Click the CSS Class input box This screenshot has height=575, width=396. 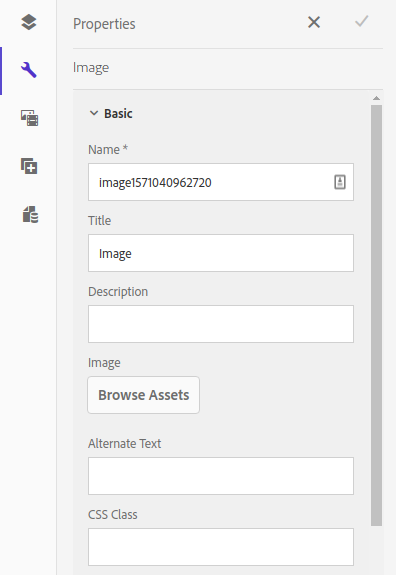click(x=221, y=547)
